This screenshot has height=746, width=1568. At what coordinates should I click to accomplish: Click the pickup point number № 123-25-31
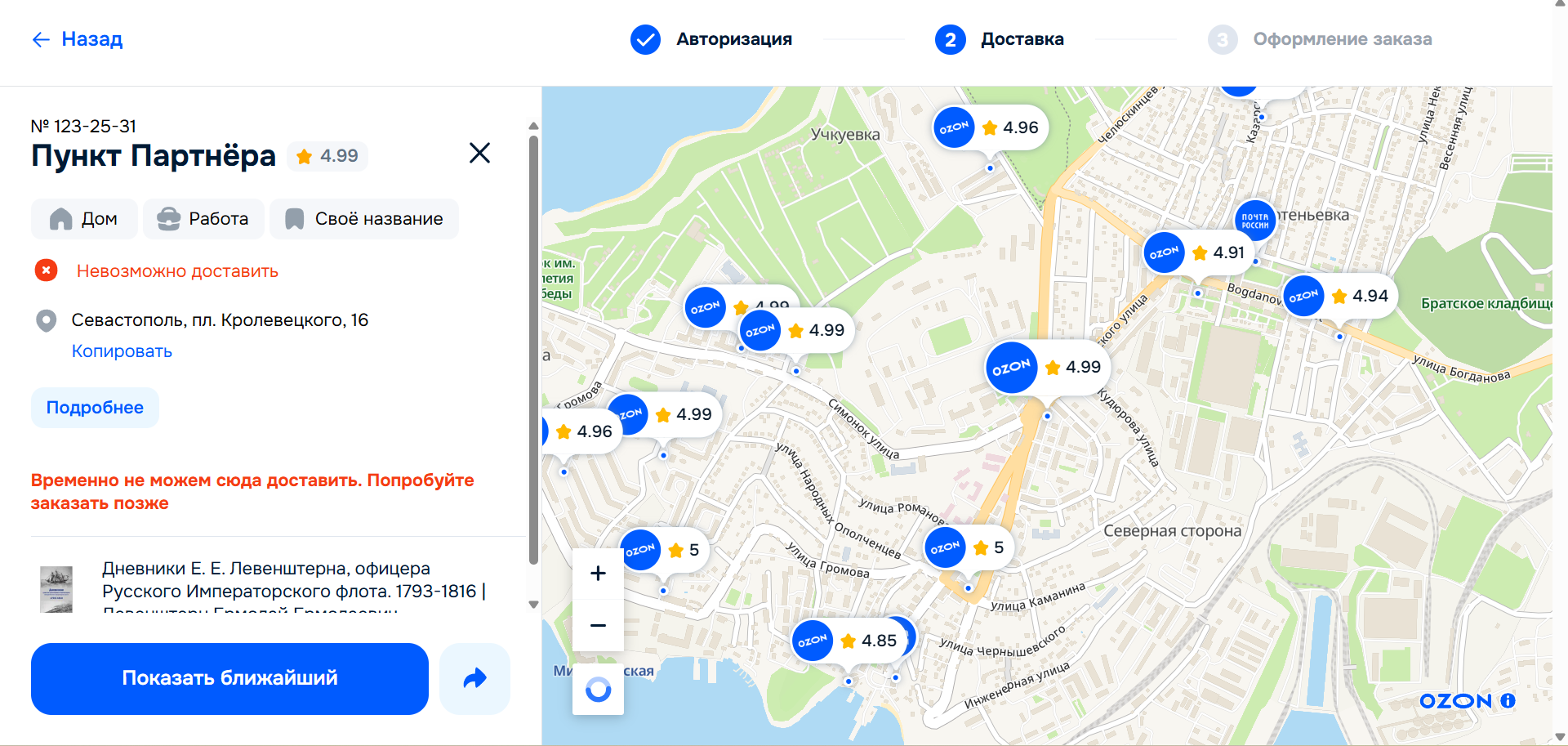(83, 127)
